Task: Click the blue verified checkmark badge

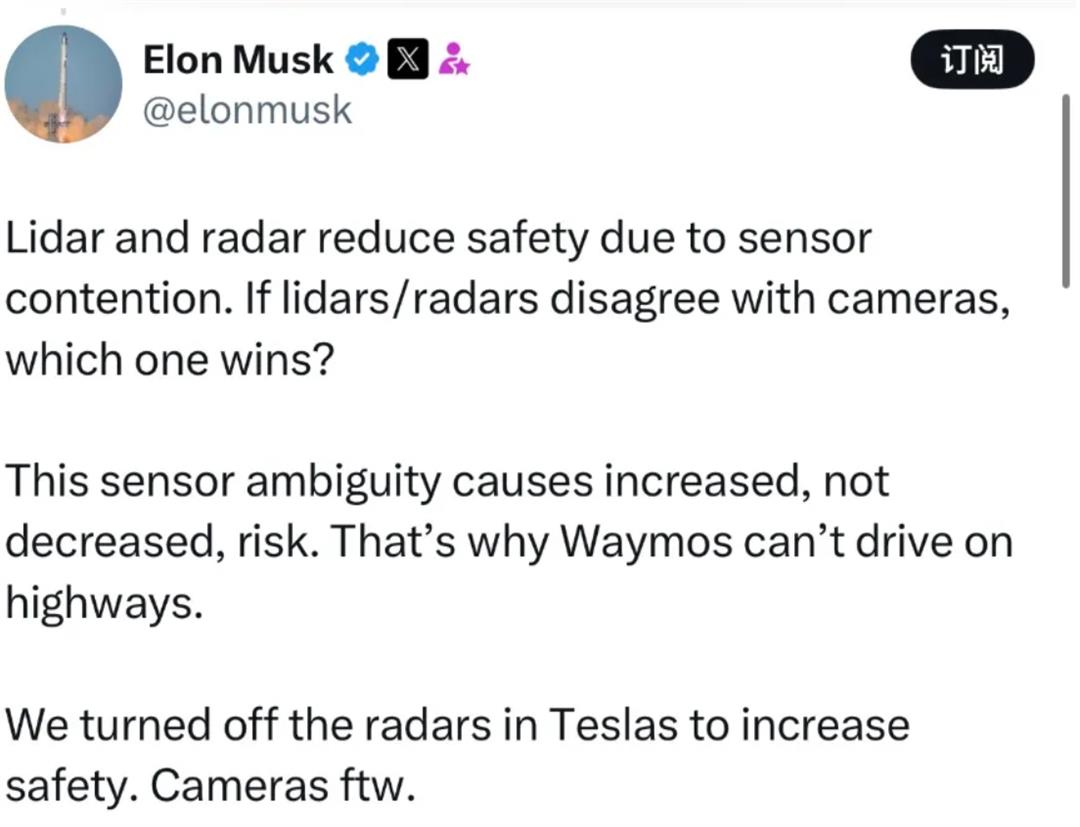Action: 361,61
